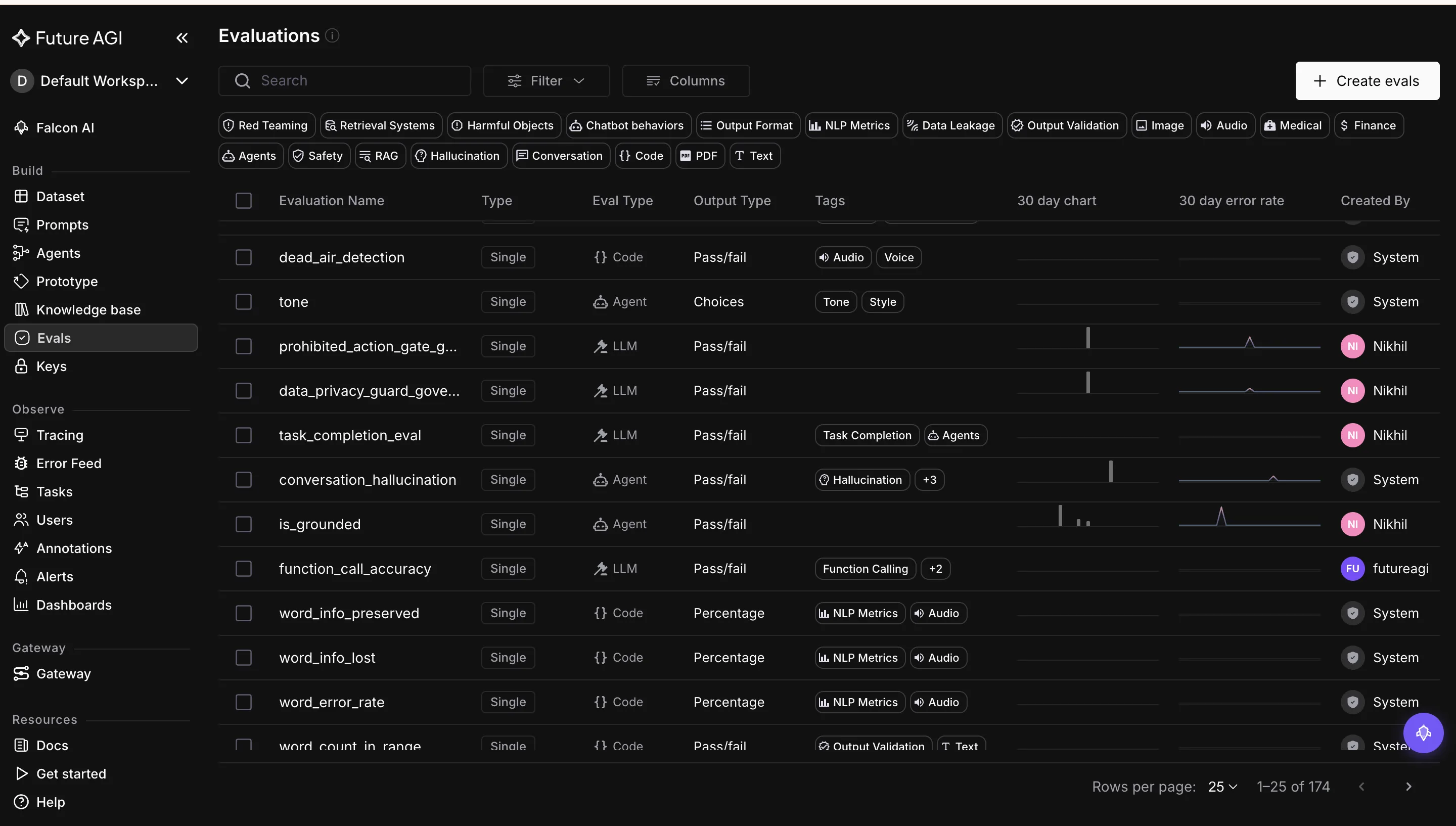Screen dimensions: 1456x826
Task: Check the dead_air_detection row checkbox
Action: click(243, 258)
